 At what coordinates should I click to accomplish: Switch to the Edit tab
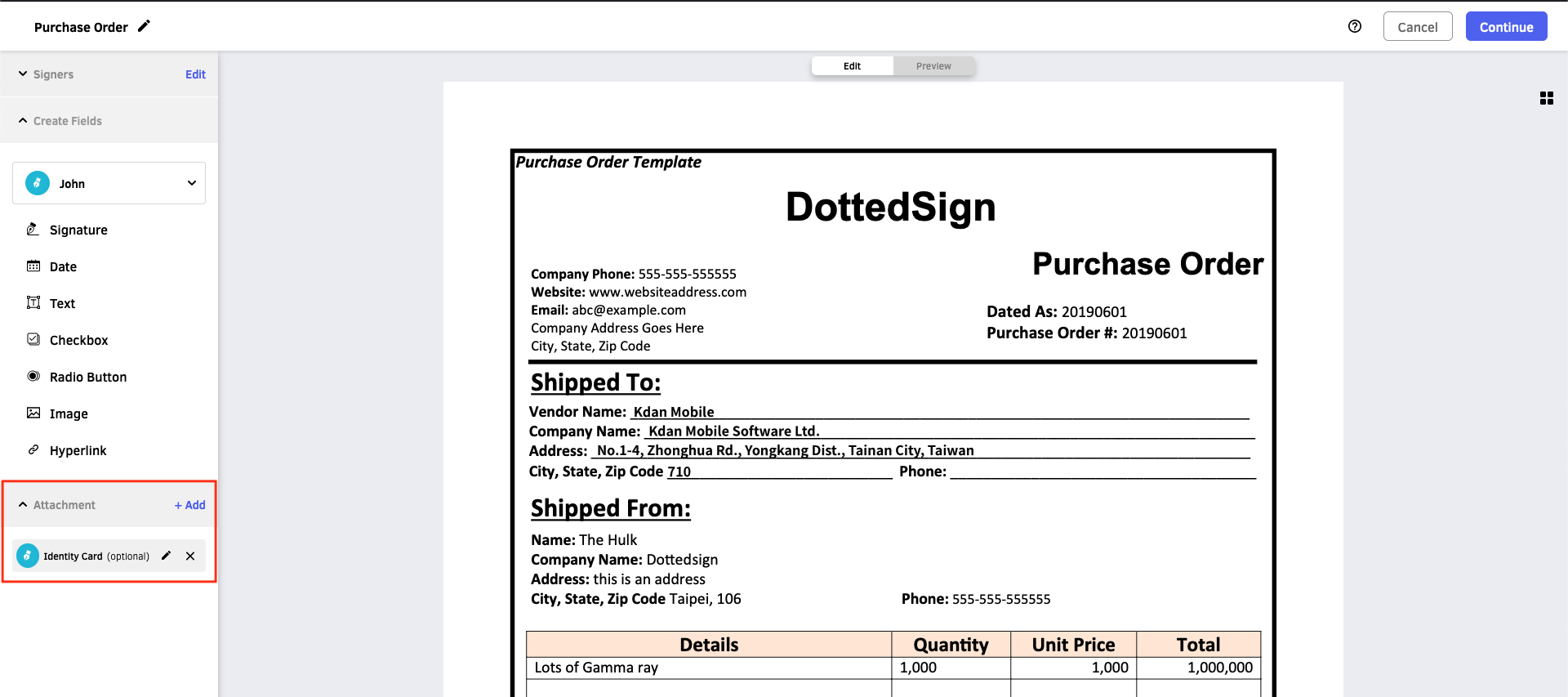(852, 66)
